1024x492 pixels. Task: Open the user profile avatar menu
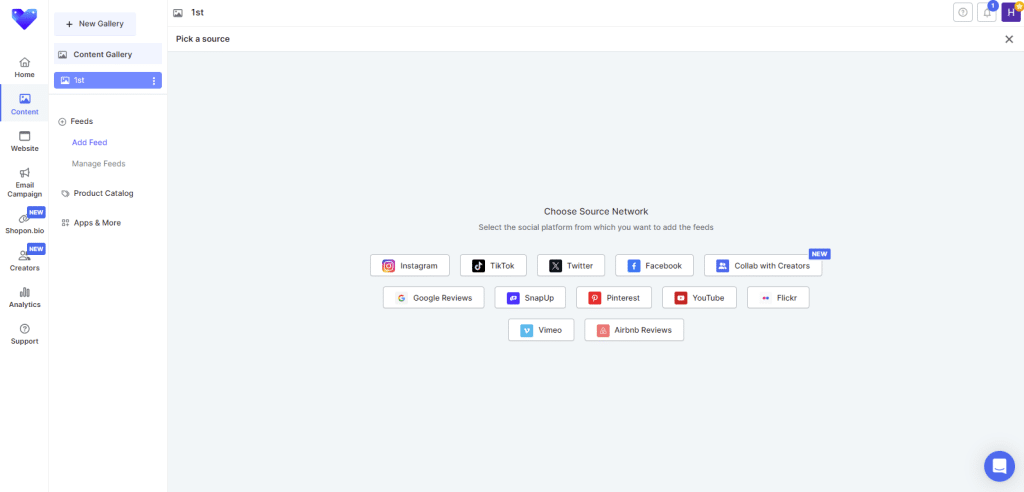point(1011,12)
